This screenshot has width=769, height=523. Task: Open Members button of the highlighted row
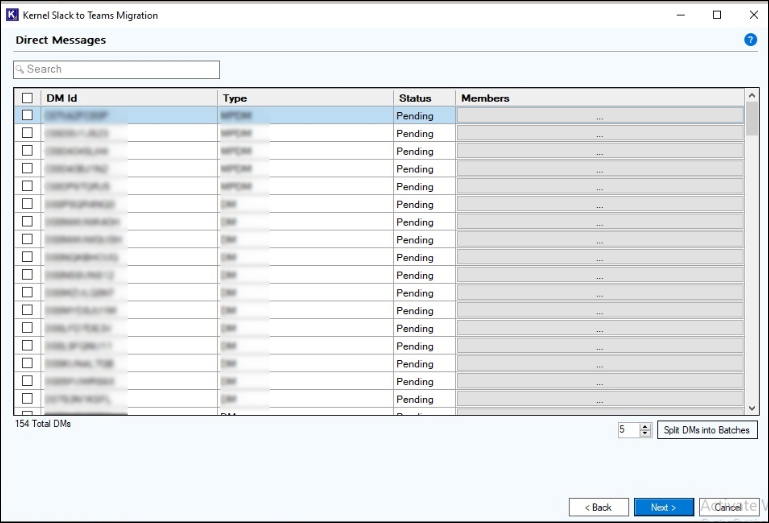[600, 115]
